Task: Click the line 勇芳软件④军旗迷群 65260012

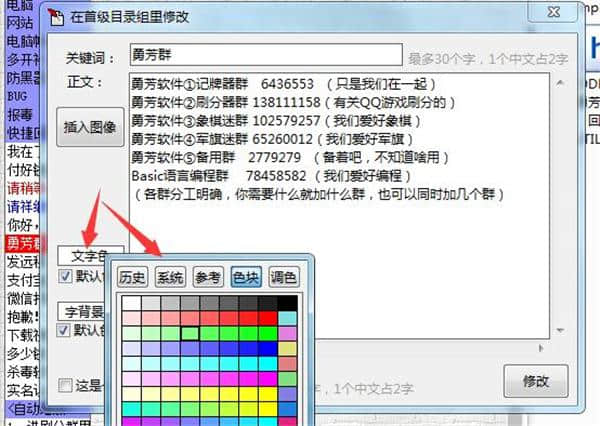Action: click(272, 139)
